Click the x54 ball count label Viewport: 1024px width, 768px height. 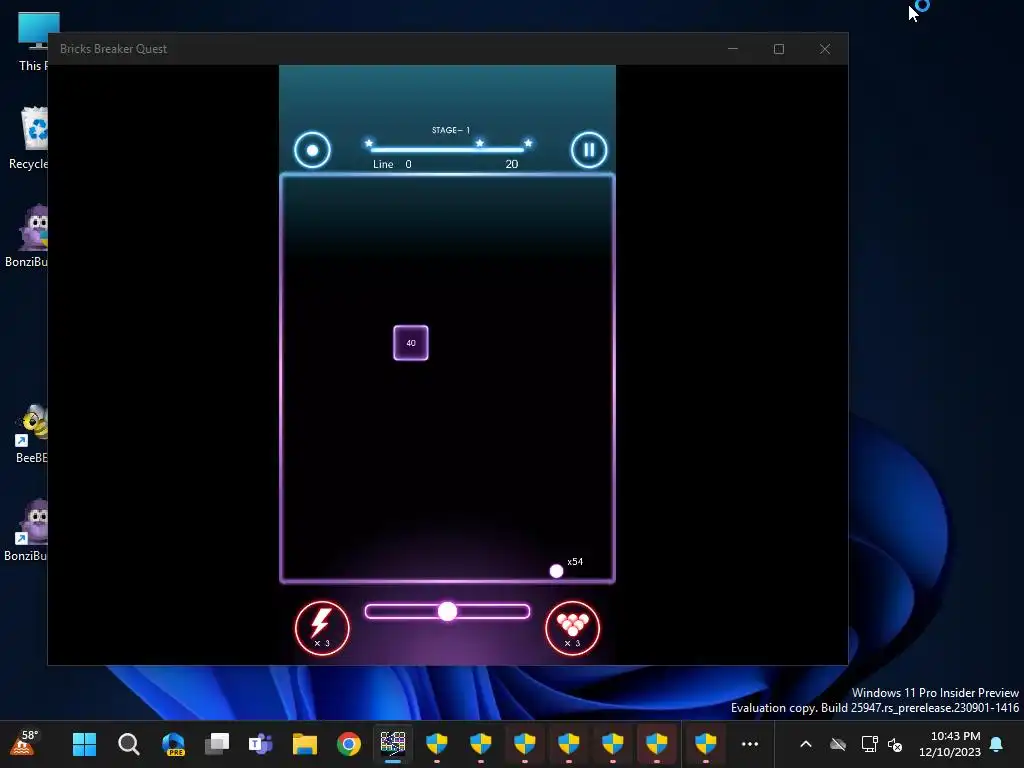[575, 562]
